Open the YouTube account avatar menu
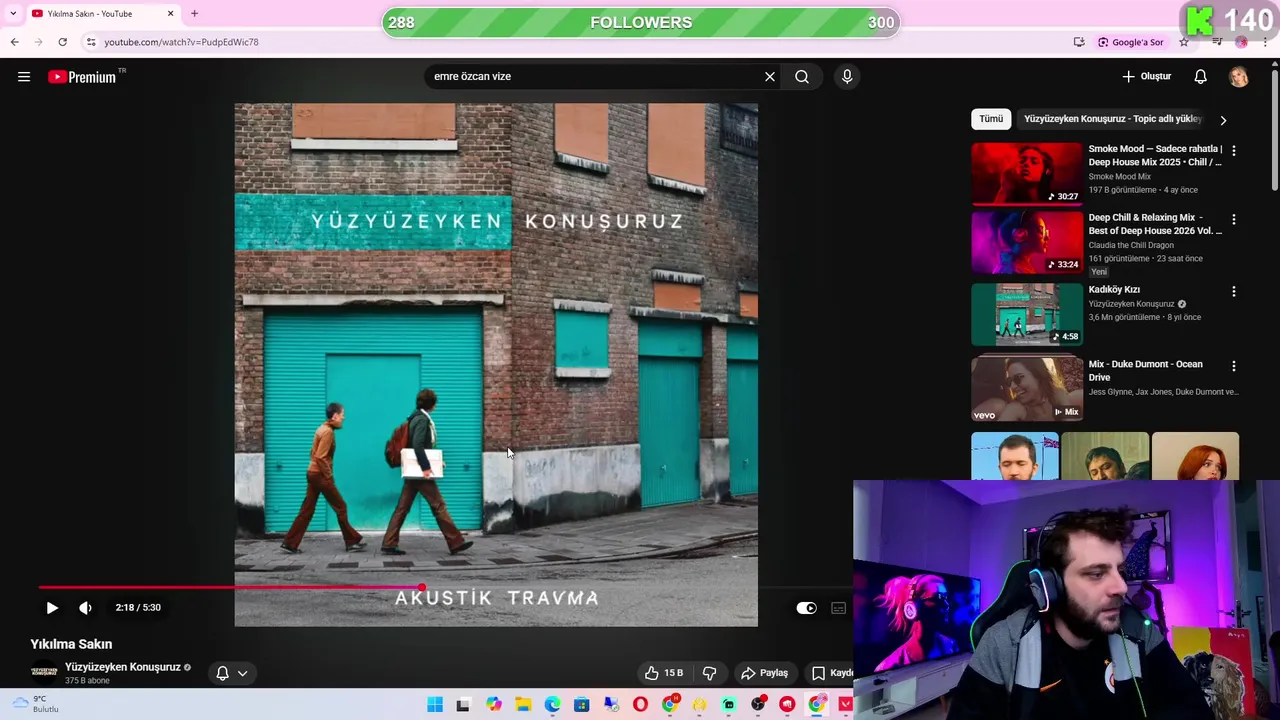This screenshot has height=720, width=1280. (x=1239, y=77)
